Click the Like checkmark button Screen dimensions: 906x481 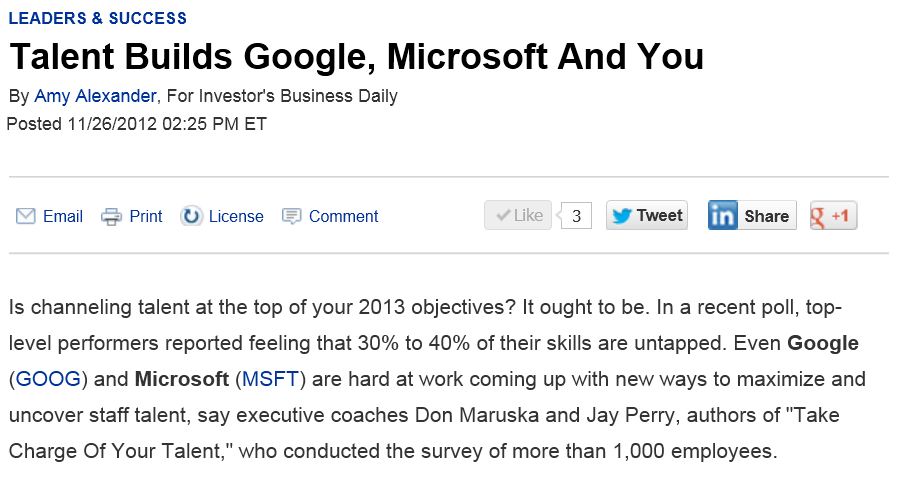coord(518,215)
